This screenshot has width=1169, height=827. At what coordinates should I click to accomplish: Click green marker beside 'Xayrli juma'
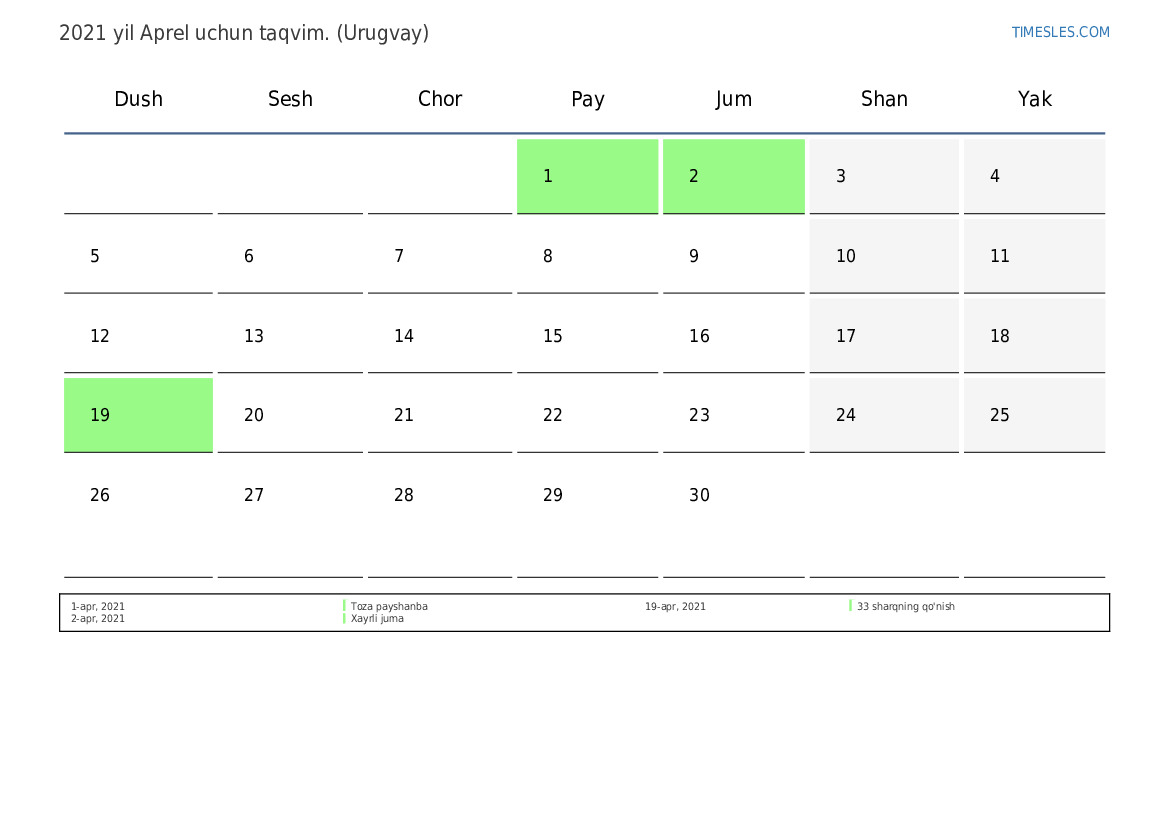(x=344, y=618)
